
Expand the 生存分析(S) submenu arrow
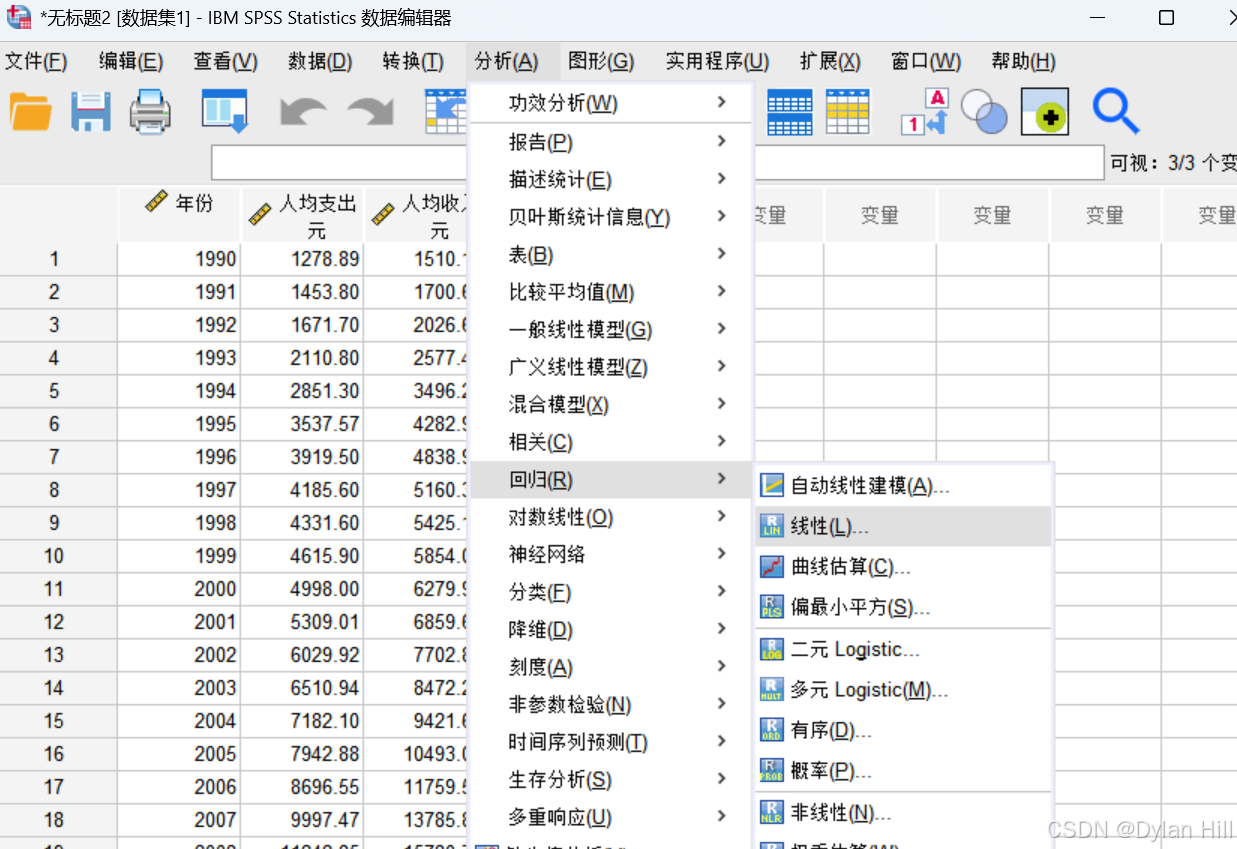[722, 779]
